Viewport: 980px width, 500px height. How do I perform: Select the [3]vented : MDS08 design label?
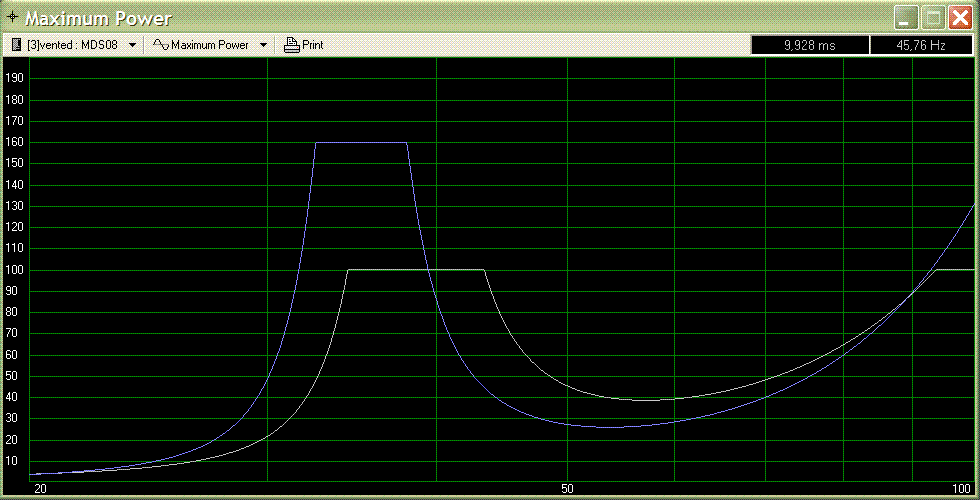[72, 45]
